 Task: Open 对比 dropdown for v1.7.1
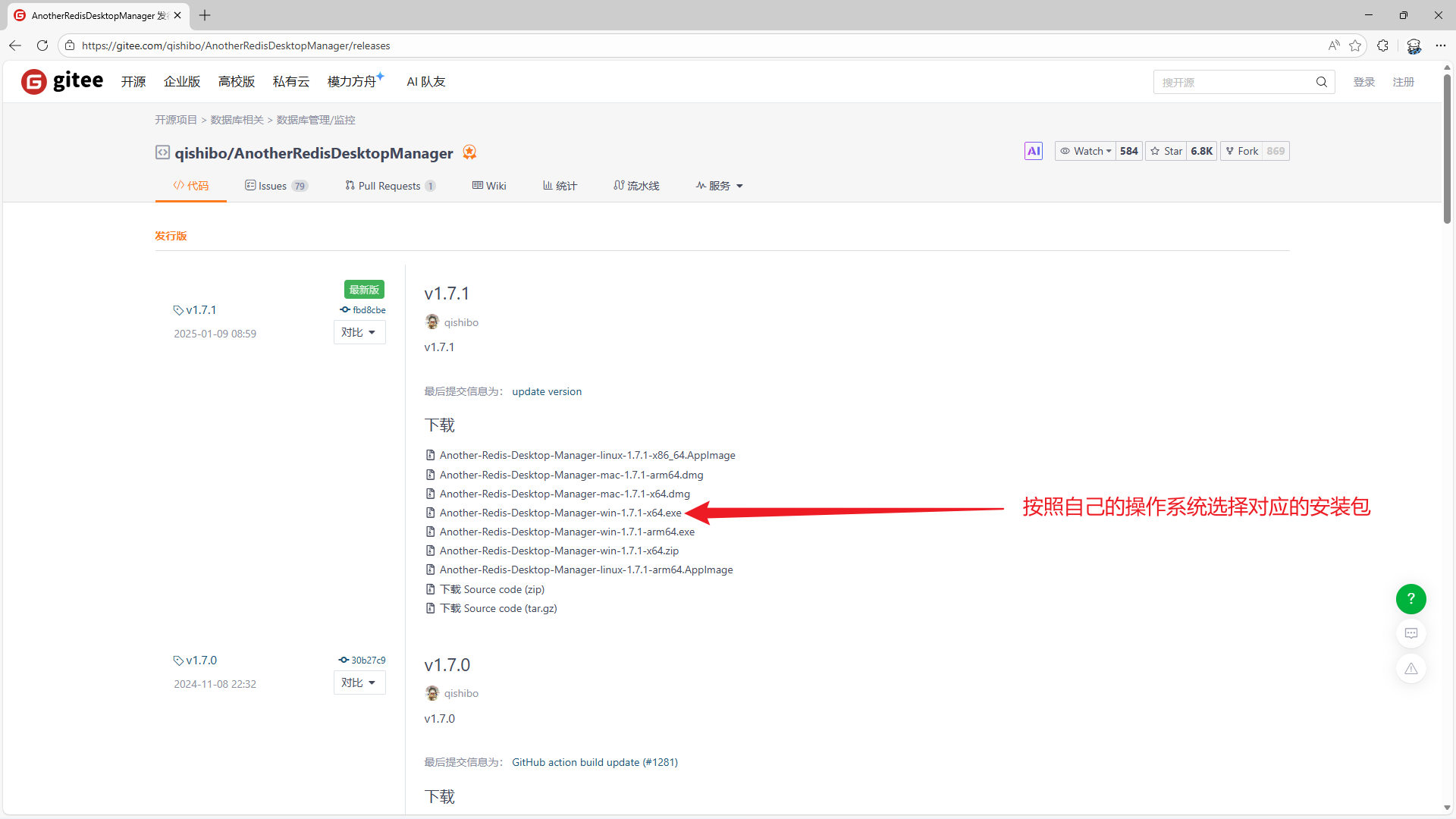click(359, 332)
